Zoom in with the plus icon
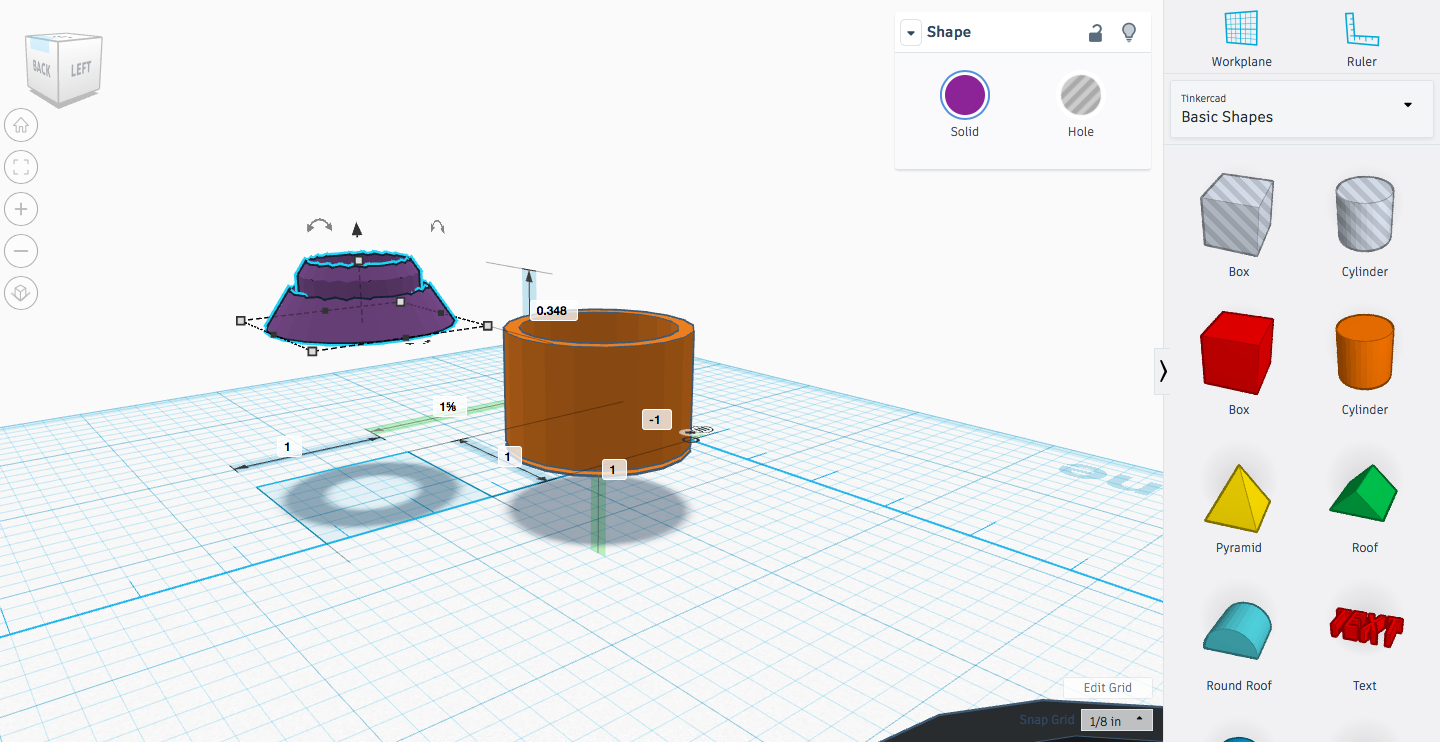This screenshot has height=742, width=1440. click(x=21, y=209)
